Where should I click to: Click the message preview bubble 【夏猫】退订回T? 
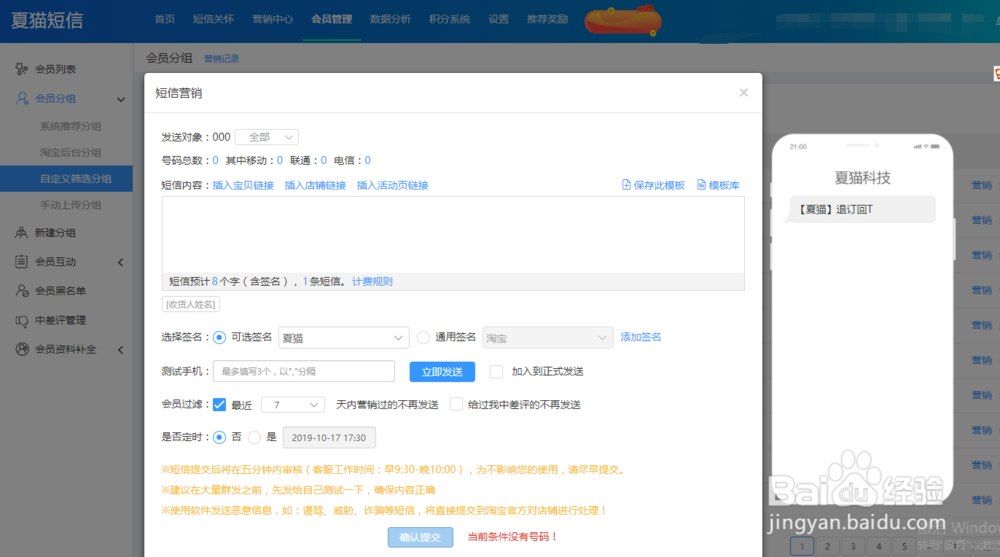point(862,209)
